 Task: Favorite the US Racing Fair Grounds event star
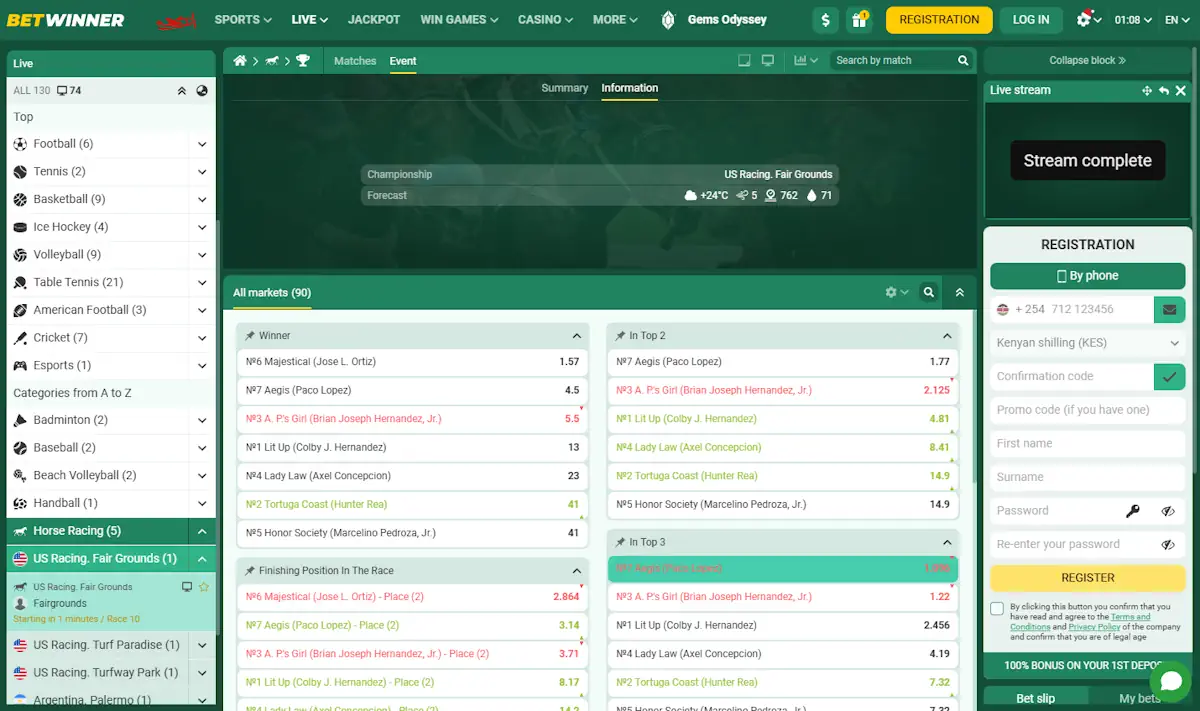[203, 586]
